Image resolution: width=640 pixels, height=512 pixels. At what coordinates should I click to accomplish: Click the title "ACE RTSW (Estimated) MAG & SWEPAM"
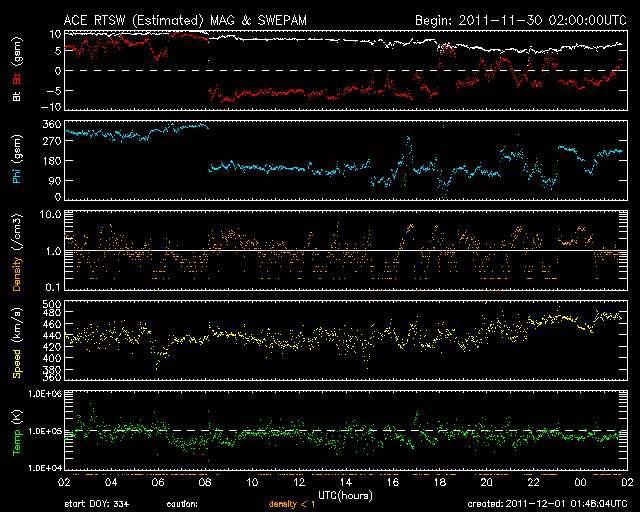click(x=185, y=20)
